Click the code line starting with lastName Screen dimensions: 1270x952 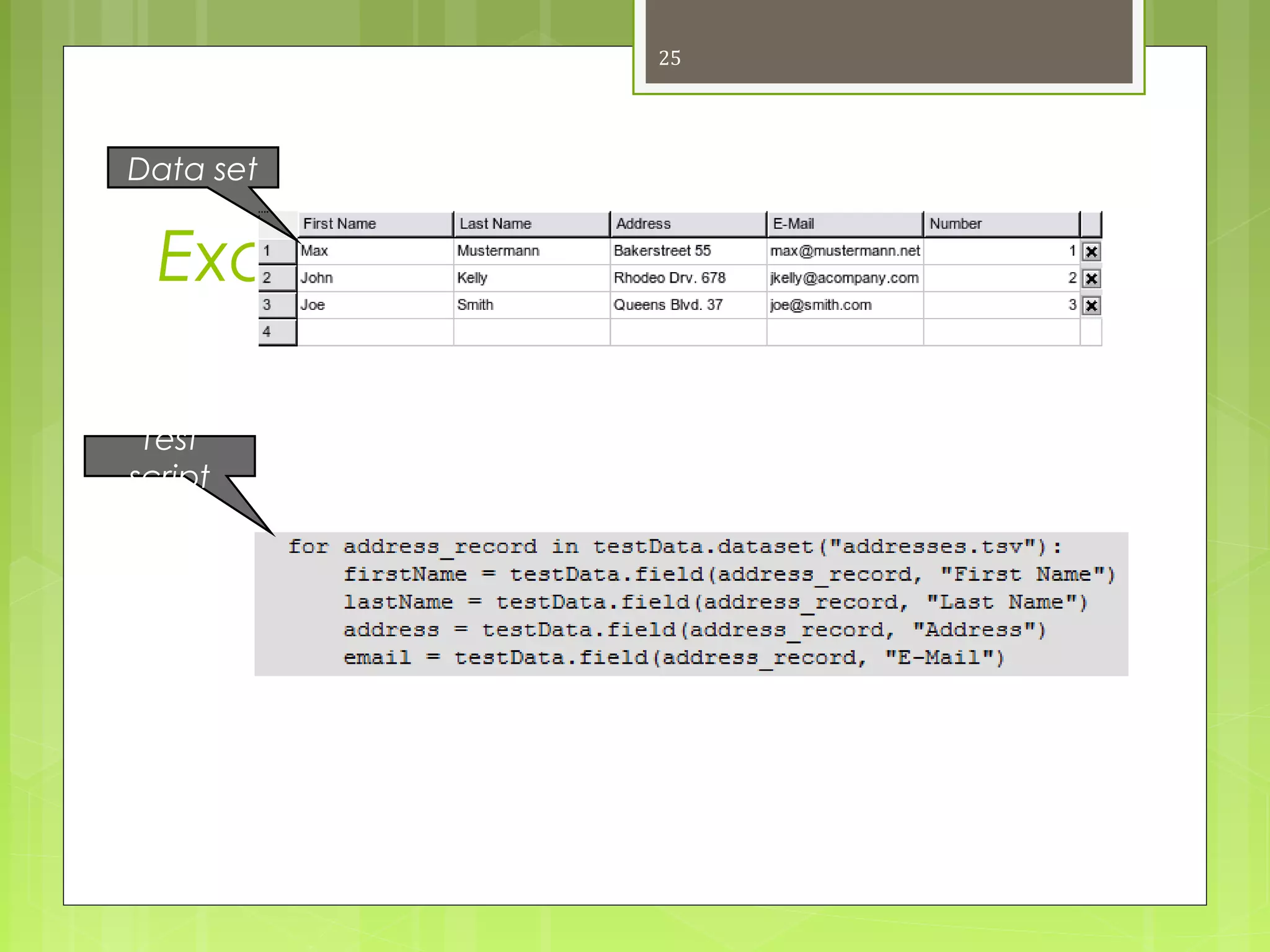[x=716, y=602]
